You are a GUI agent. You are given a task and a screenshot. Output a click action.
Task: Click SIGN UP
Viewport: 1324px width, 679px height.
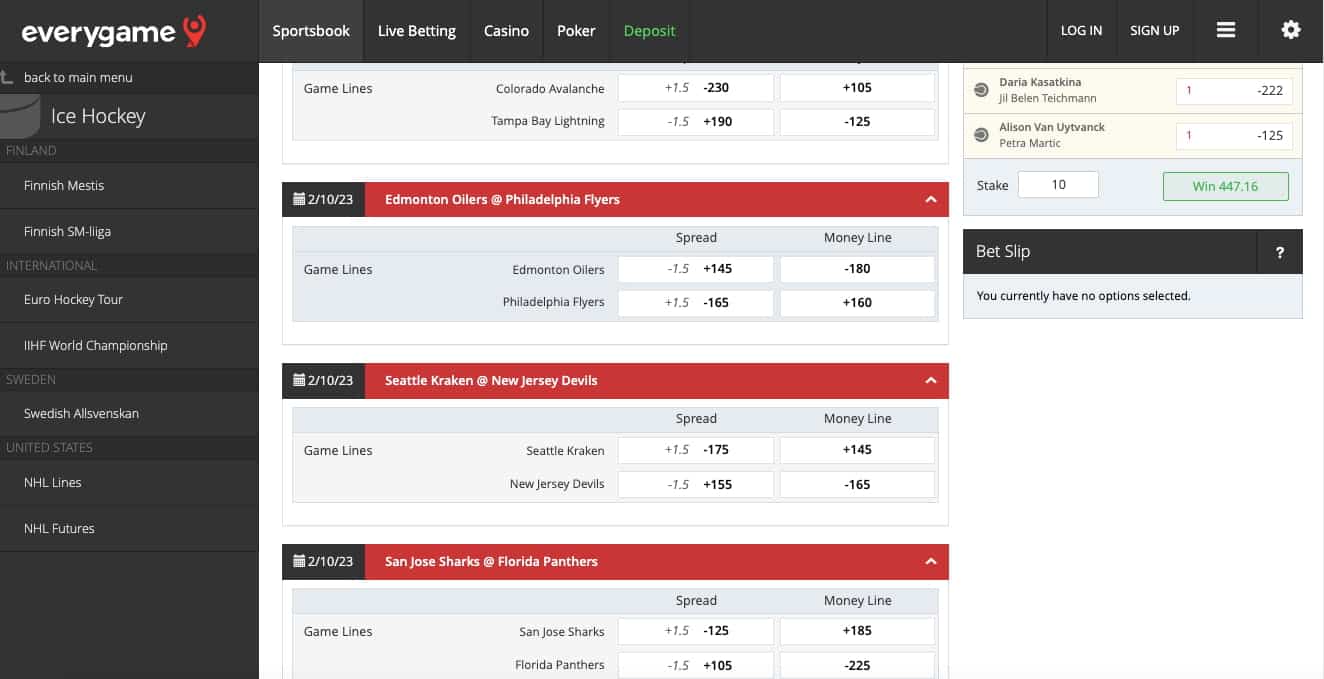click(1154, 31)
